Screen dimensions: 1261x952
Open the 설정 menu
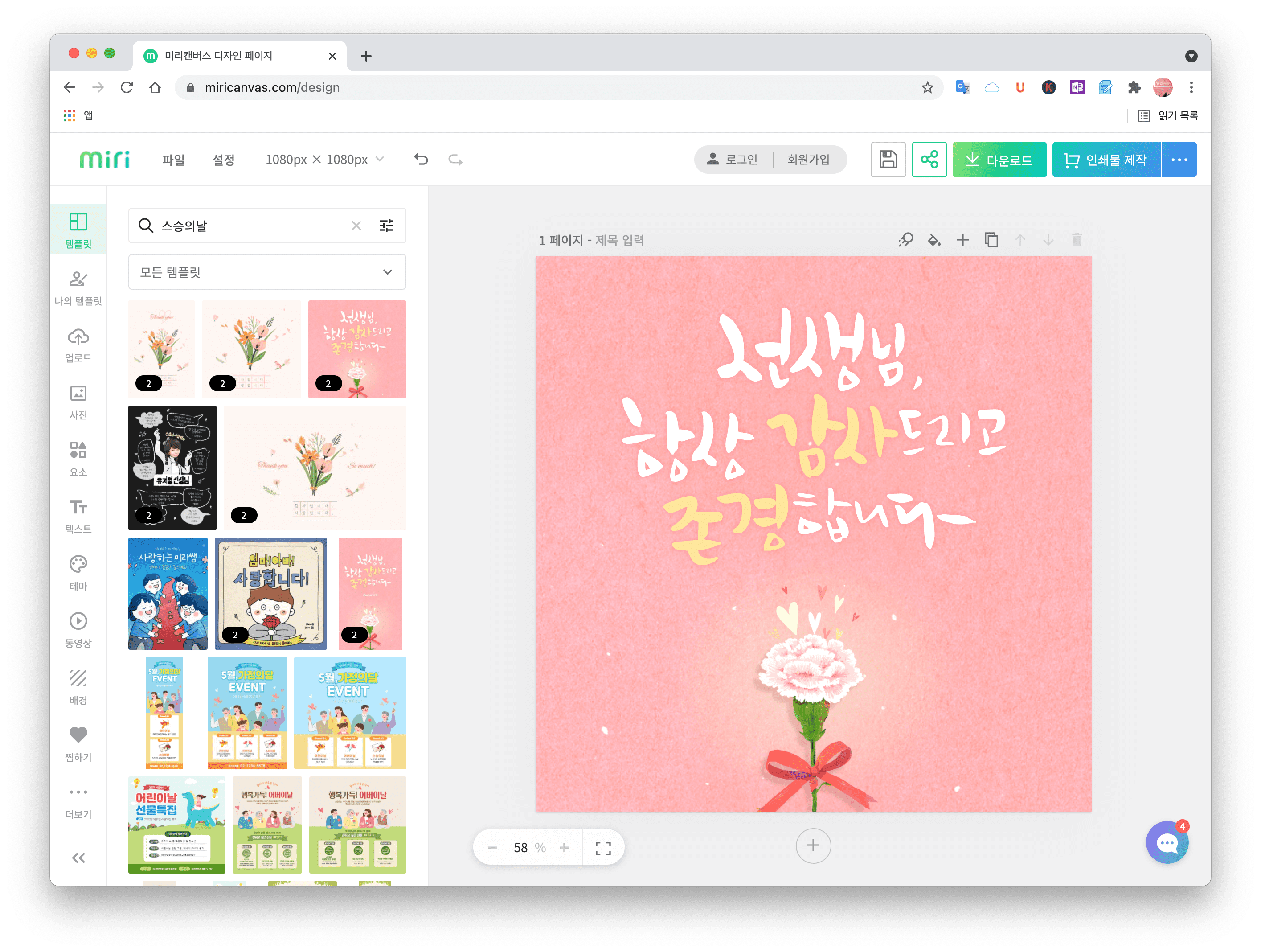(224, 160)
